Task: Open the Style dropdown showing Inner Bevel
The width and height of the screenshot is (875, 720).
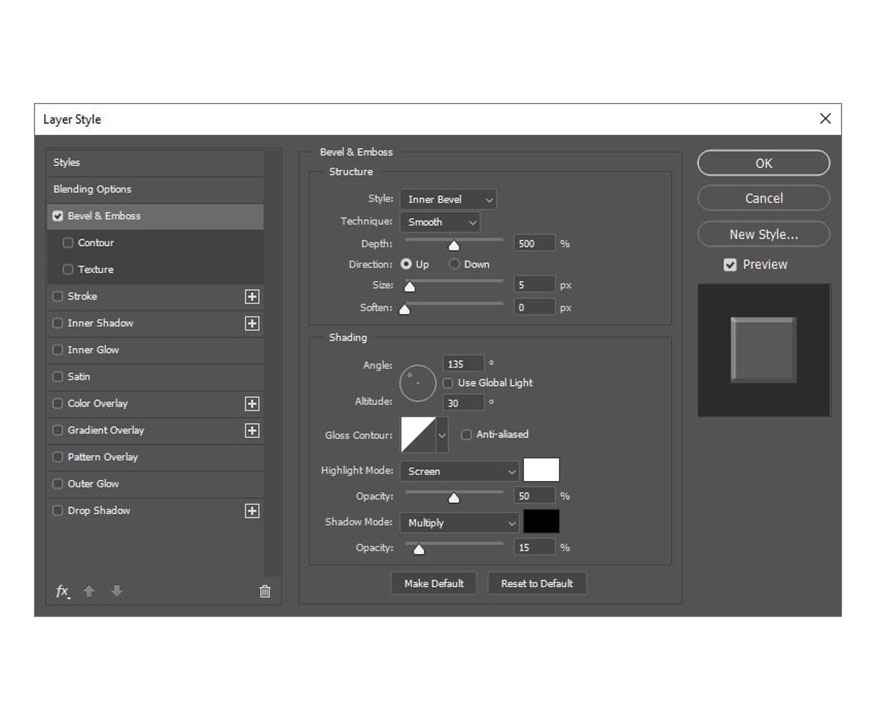Action: pyautogui.click(x=448, y=199)
